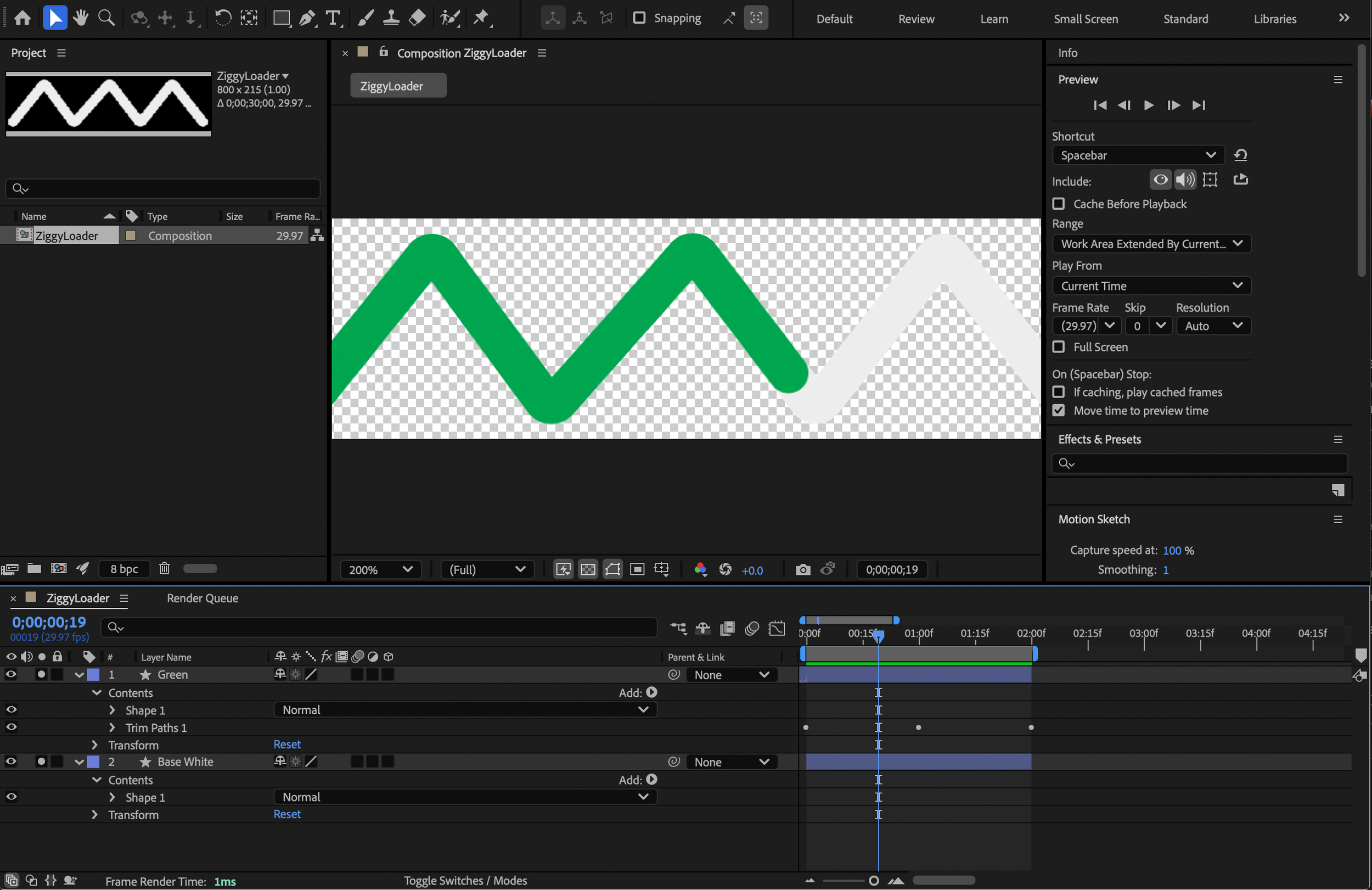Image resolution: width=1372 pixels, height=890 pixels.
Task: Hide the Base White layer
Action: tap(11, 762)
